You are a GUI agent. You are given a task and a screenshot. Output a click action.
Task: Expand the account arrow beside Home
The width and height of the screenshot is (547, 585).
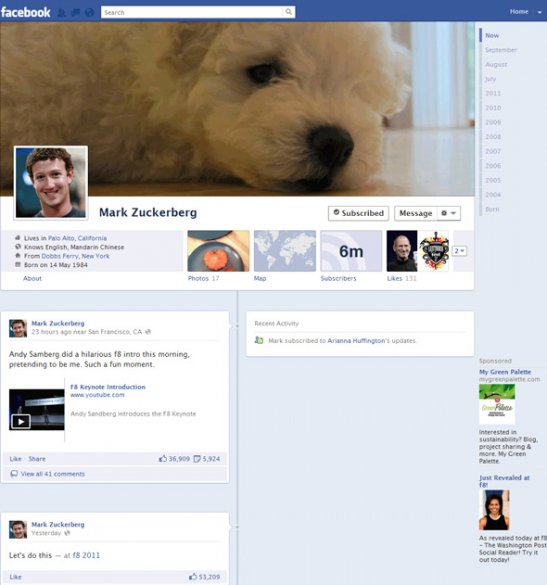tap(540, 12)
